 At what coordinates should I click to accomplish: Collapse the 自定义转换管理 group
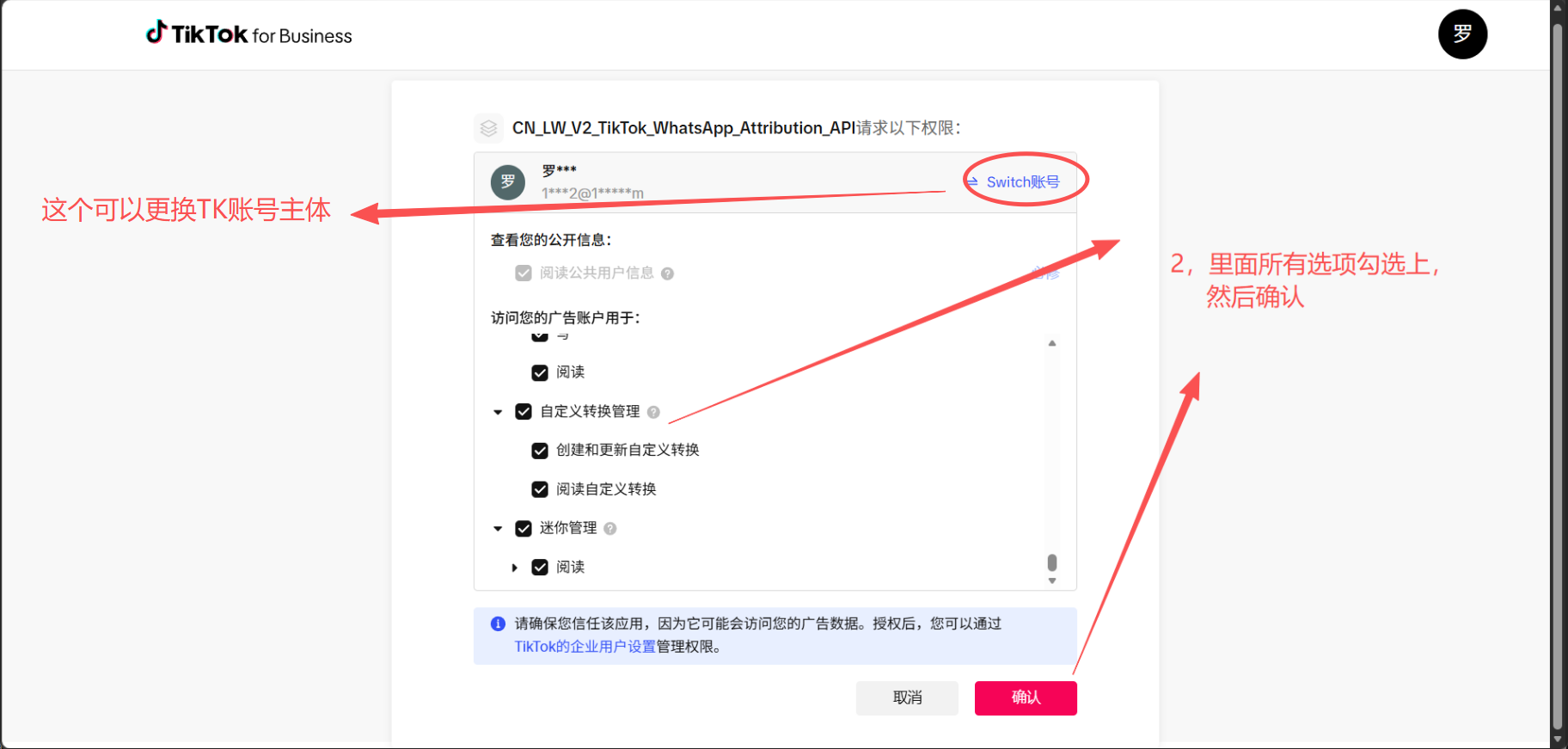(498, 413)
